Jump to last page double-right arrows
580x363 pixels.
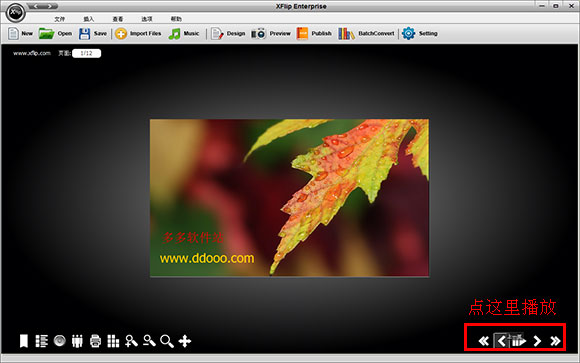click(555, 341)
